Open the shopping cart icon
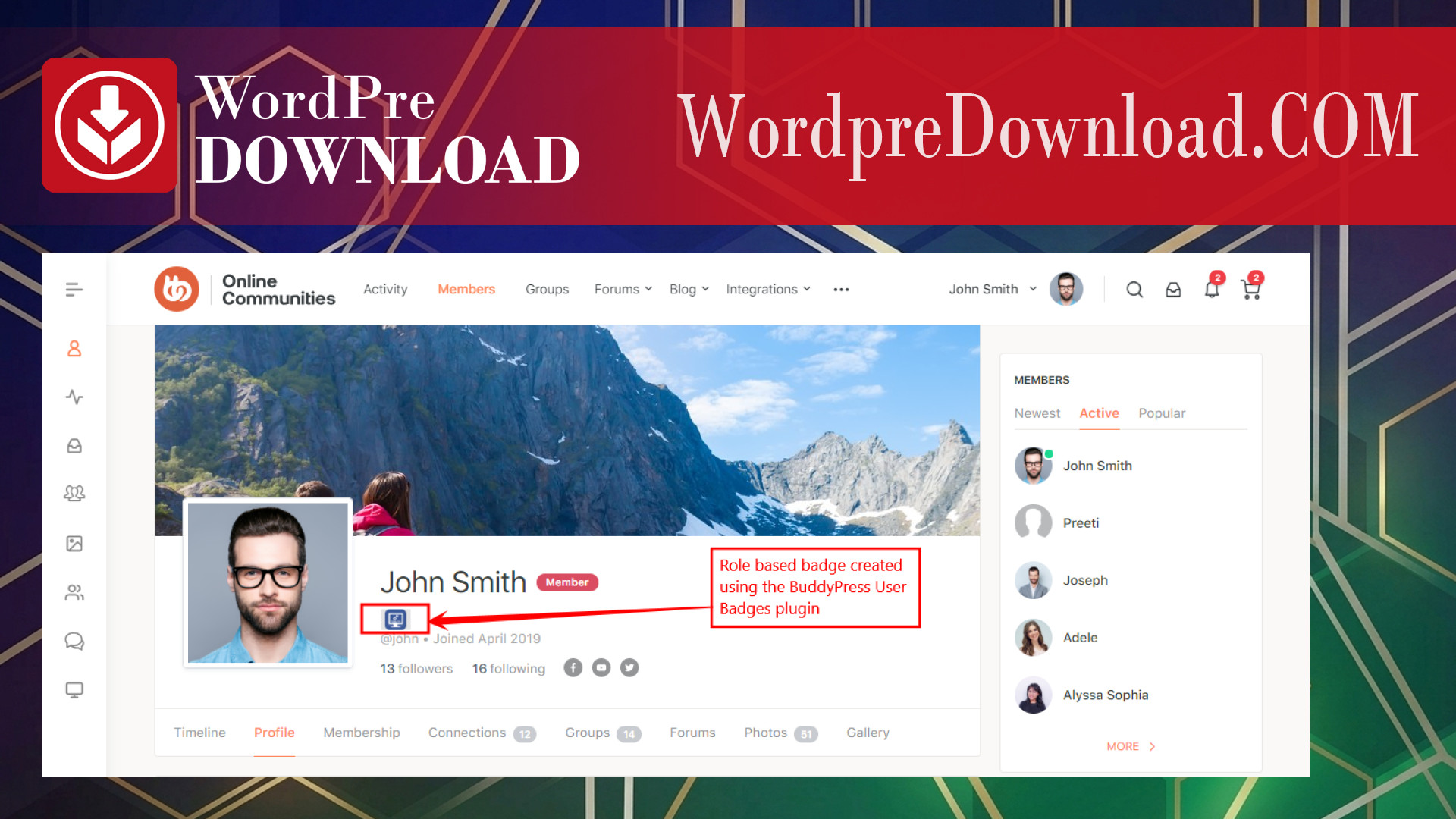 pyautogui.click(x=1250, y=289)
